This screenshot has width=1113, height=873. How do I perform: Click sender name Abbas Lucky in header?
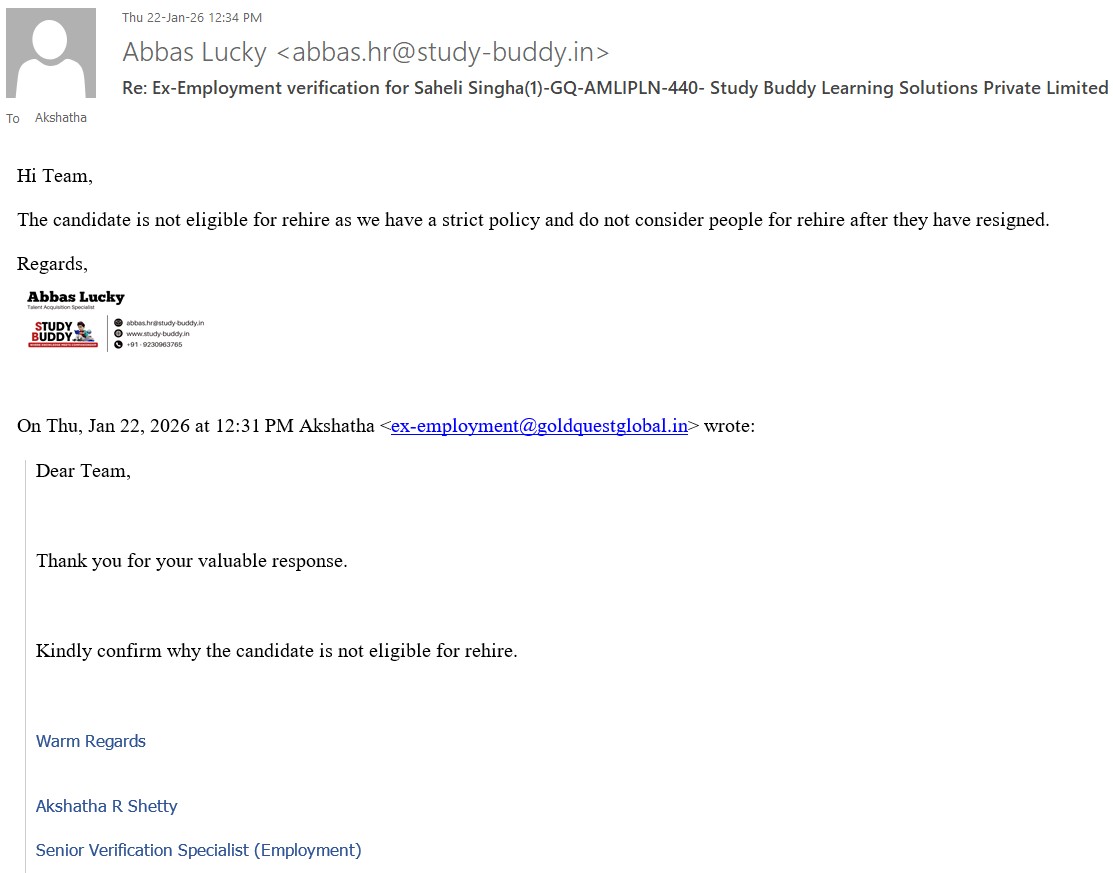[195, 52]
